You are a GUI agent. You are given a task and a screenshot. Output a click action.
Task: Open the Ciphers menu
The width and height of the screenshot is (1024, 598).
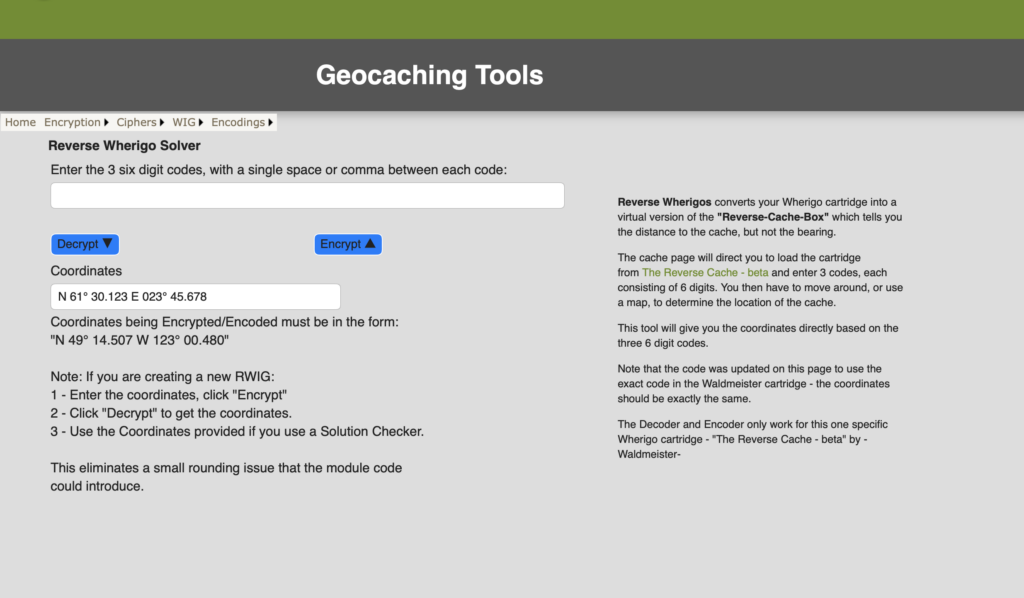pyautogui.click(x=136, y=122)
